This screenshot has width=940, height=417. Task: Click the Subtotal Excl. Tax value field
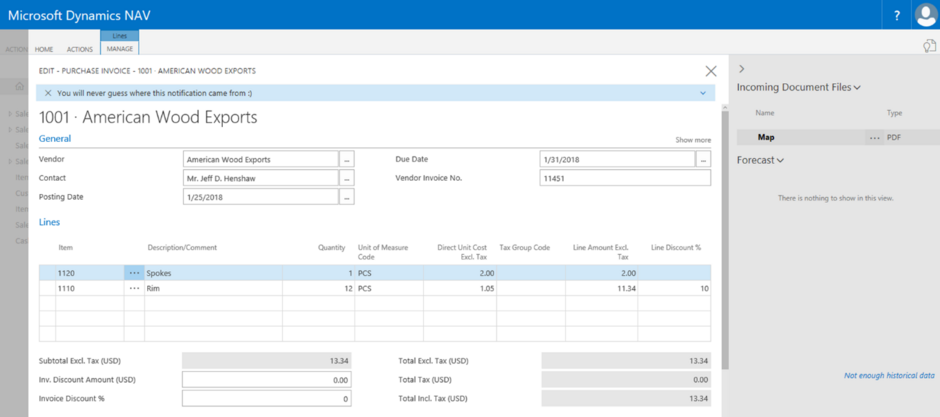pyautogui.click(x=267, y=361)
